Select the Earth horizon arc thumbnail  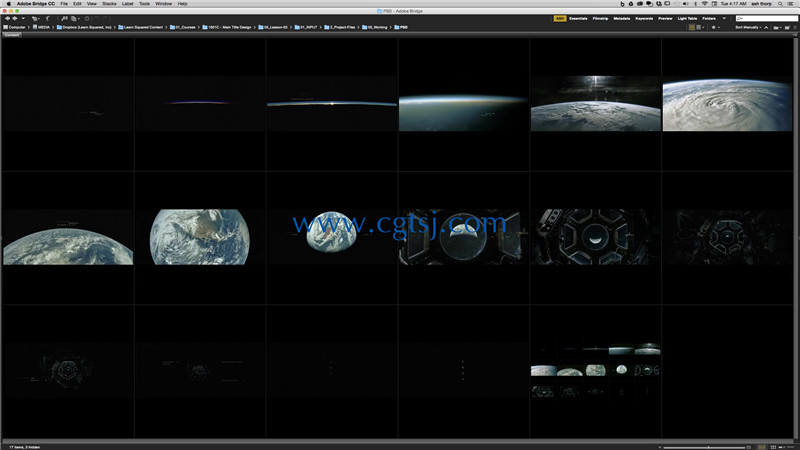coord(68,237)
